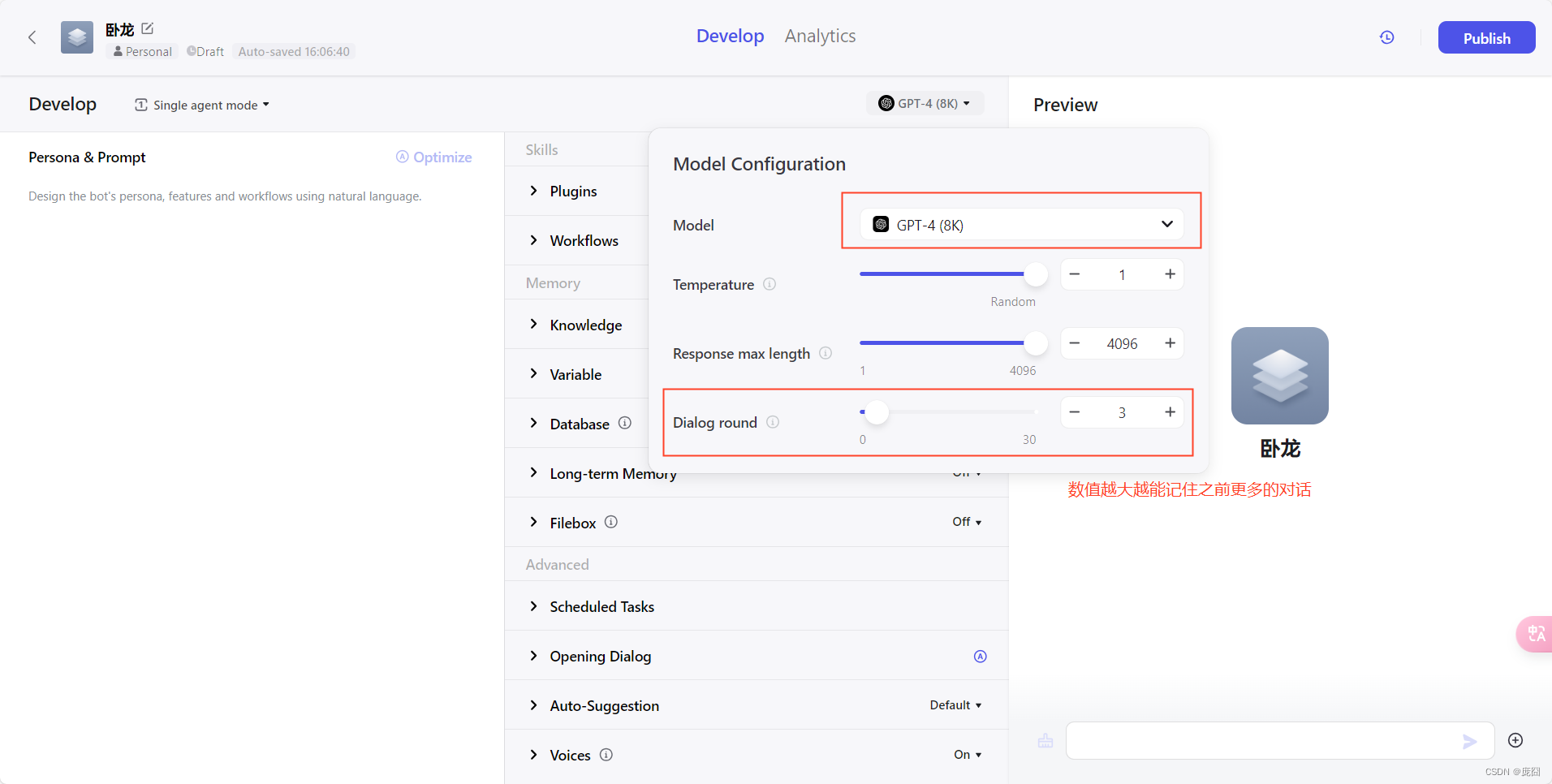
Task: Open Voices On dropdown
Action: 968,755
